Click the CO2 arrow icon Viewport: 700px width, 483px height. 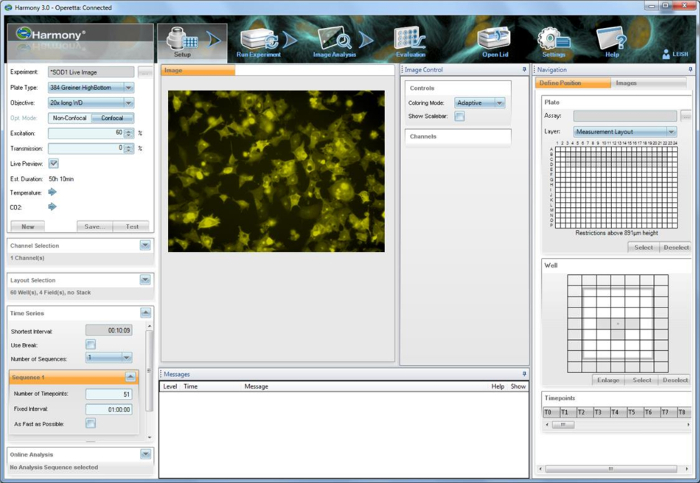(53, 207)
